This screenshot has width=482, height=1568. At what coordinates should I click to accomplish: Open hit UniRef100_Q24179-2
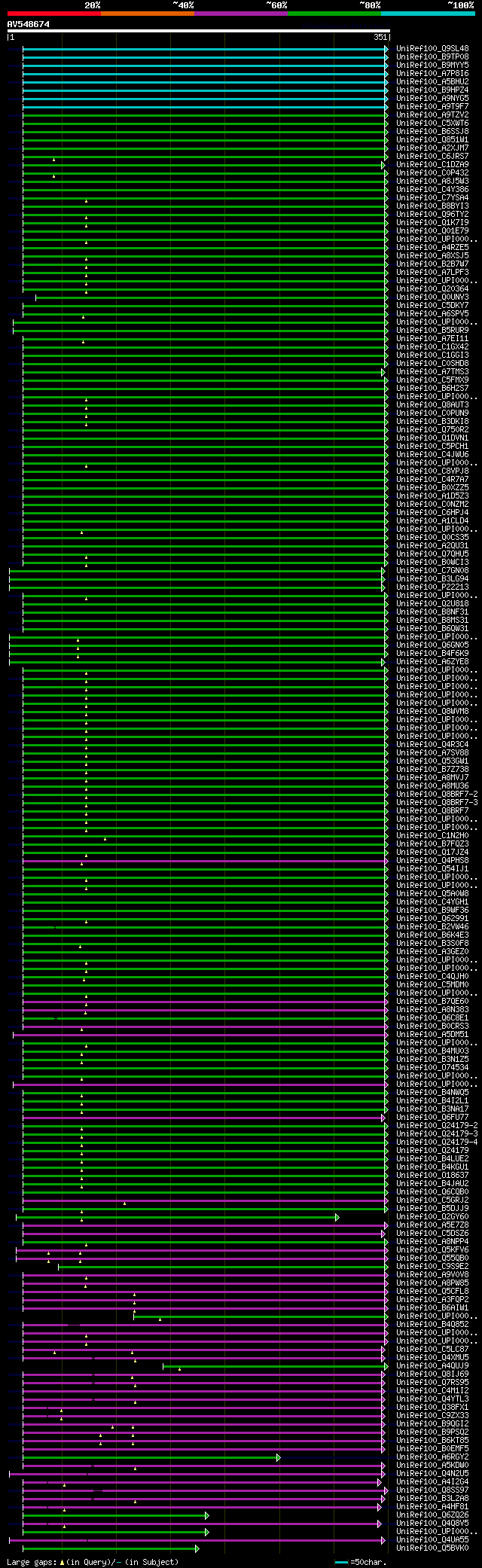coord(437,1126)
